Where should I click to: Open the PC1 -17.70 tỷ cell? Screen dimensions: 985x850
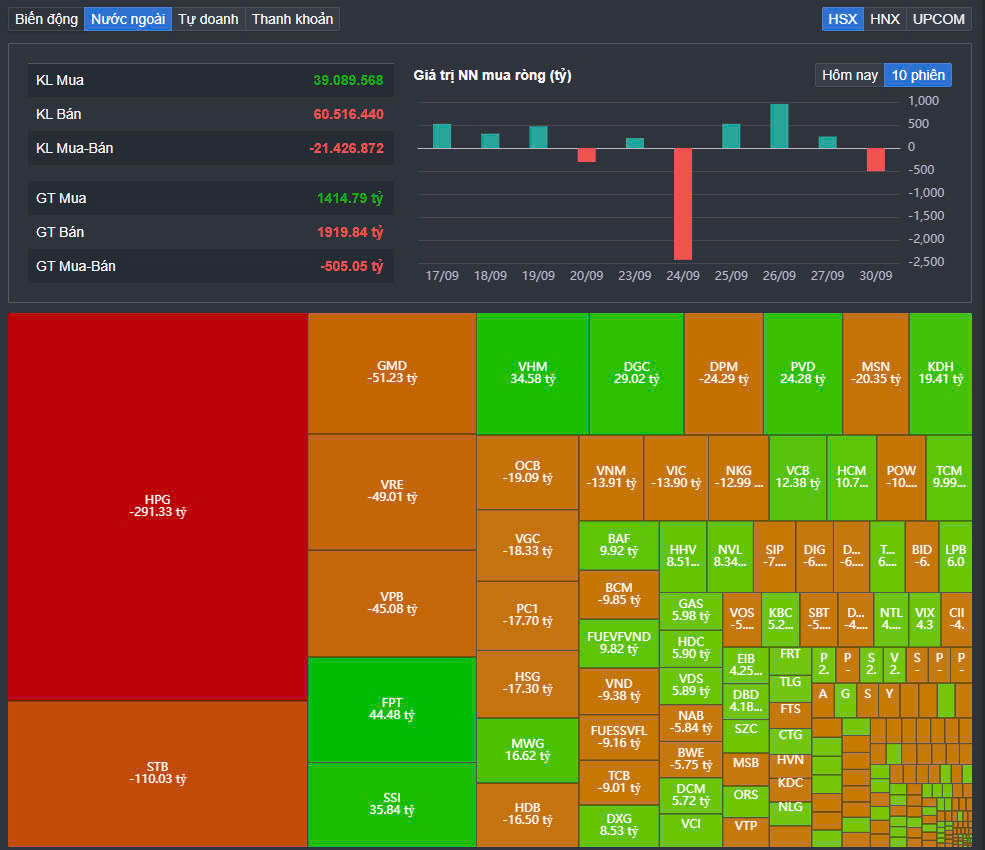tap(528, 615)
